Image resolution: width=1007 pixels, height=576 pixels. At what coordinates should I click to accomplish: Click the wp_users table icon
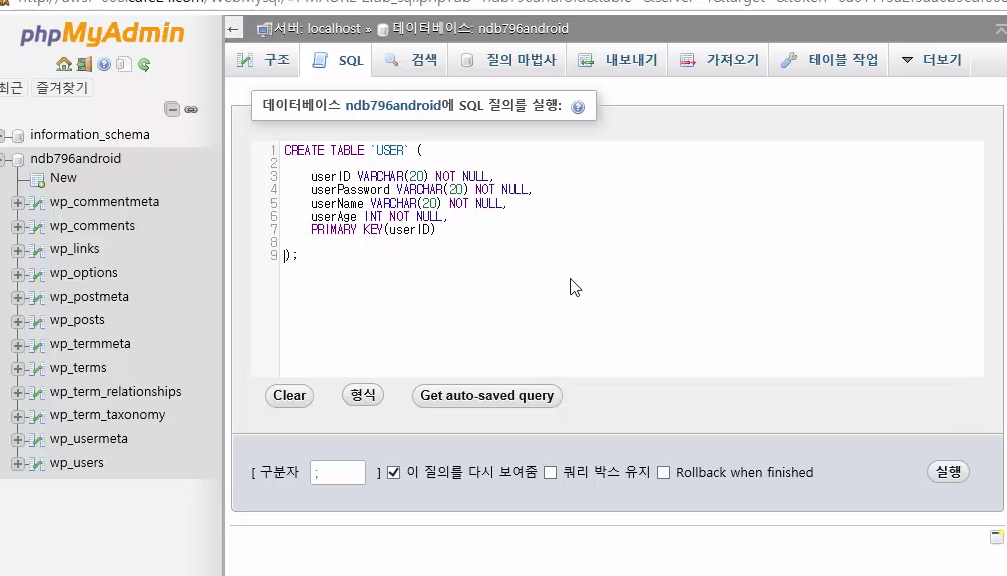click(x=37, y=464)
